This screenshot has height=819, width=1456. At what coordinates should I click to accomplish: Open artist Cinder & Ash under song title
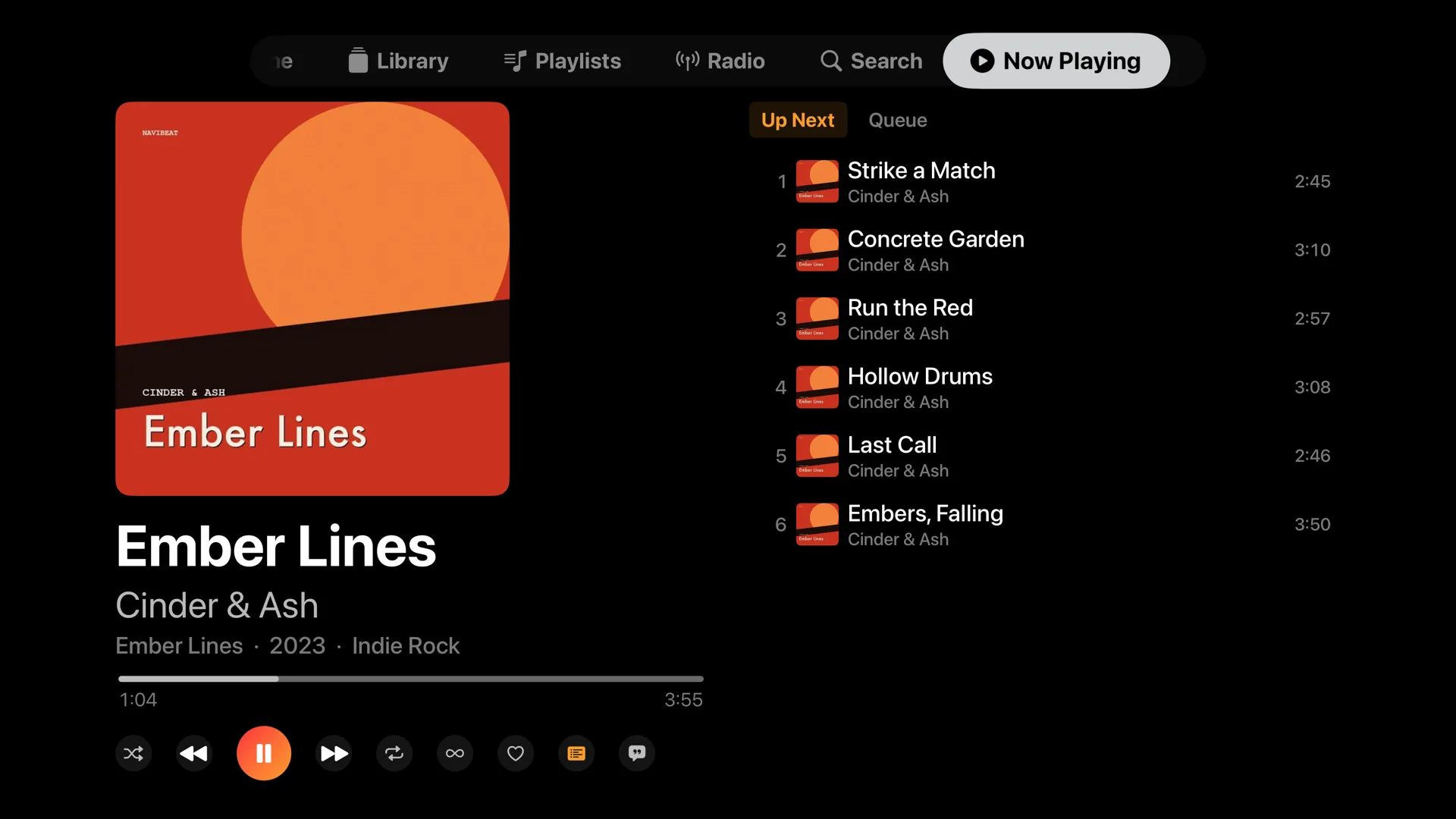point(217,605)
